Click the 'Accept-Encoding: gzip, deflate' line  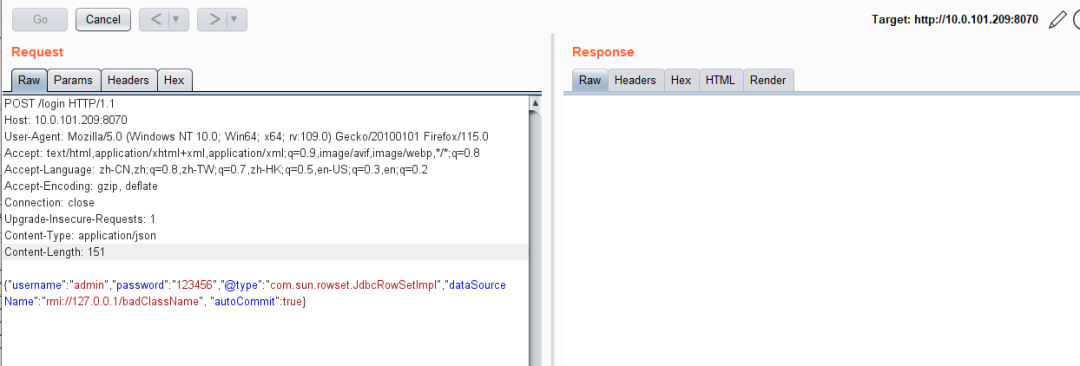pyautogui.click(x=81, y=186)
